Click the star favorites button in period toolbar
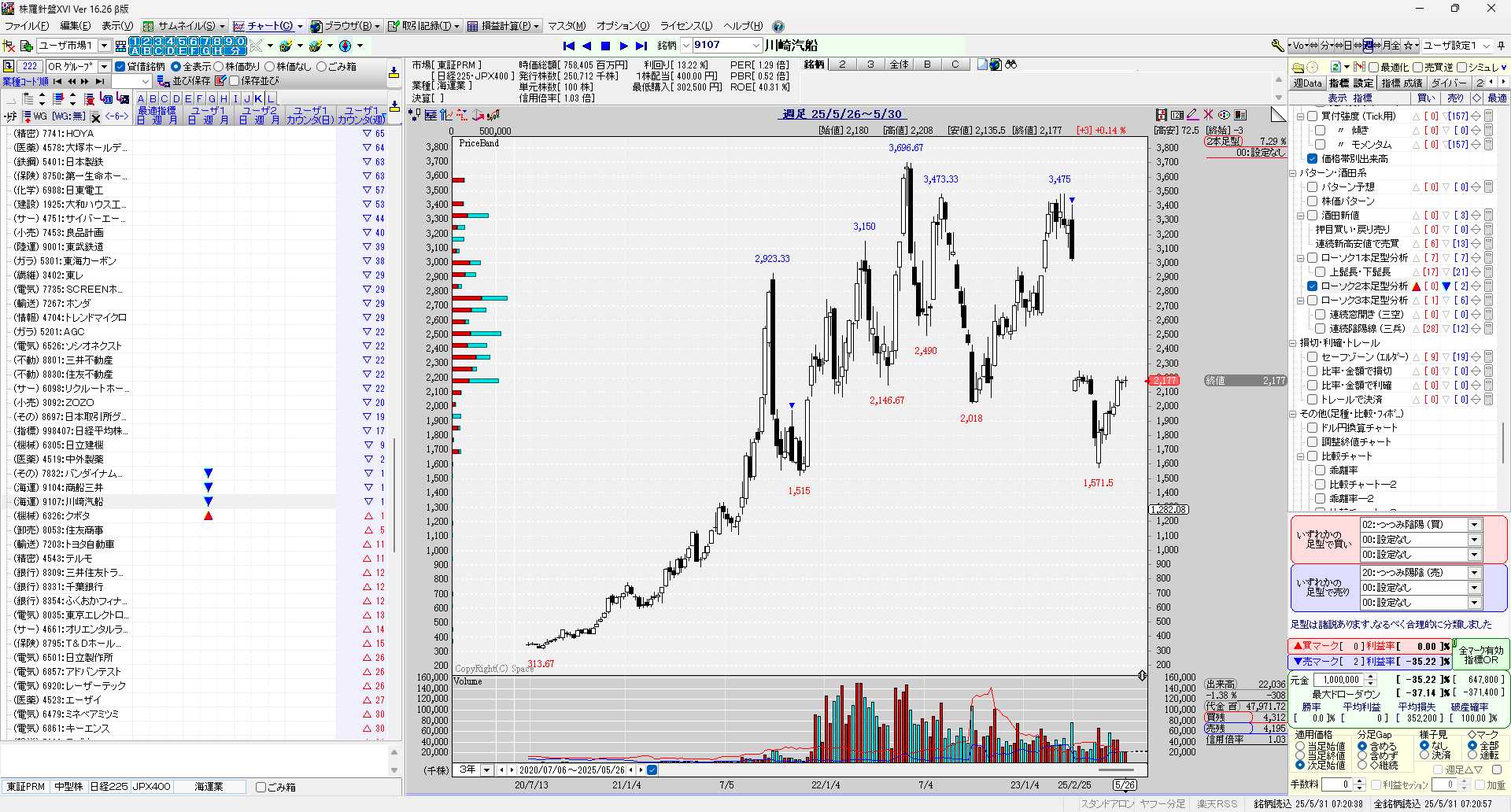The width and height of the screenshot is (1511, 812). pyautogui.click(x=1410, y=46)
